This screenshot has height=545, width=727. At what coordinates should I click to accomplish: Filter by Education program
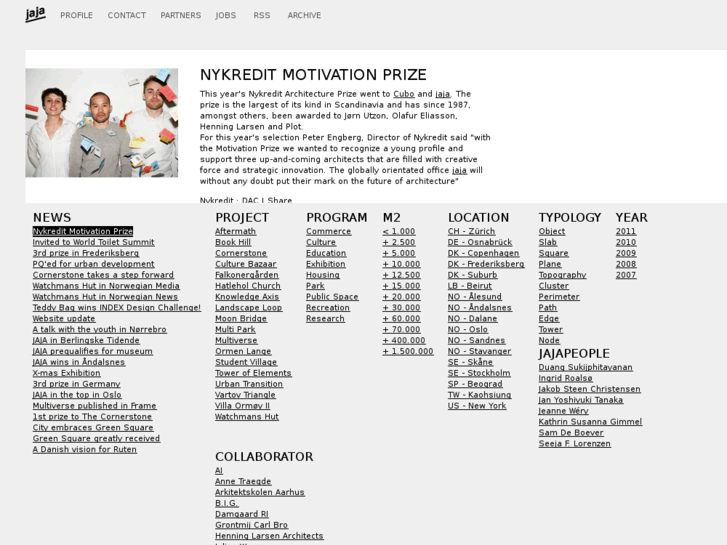tap(326, 253)
